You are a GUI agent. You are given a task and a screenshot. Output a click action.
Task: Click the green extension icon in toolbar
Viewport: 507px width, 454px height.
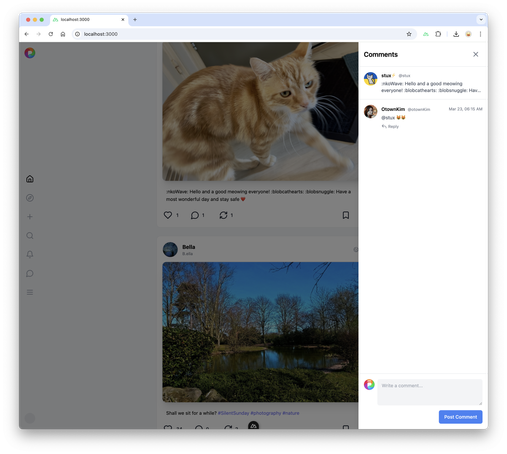[426, 34]
